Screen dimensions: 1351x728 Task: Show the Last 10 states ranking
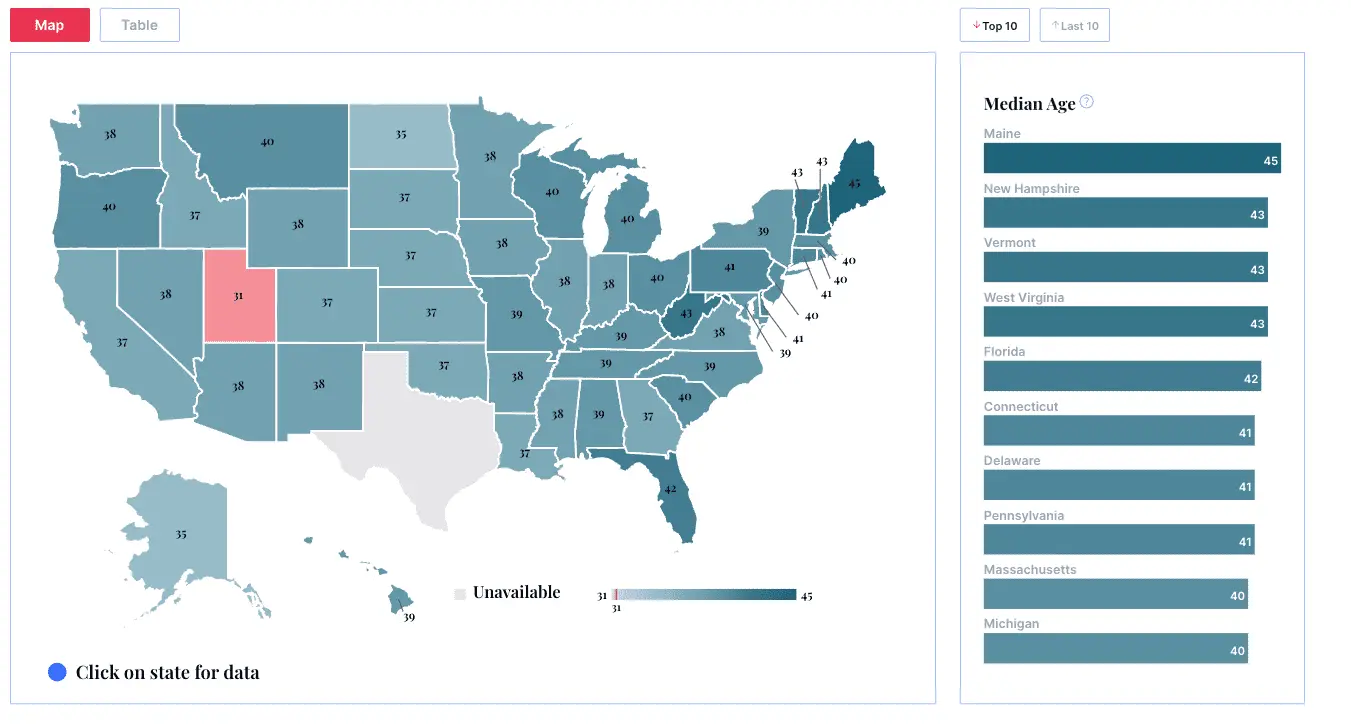click(x=1074, y=26)
